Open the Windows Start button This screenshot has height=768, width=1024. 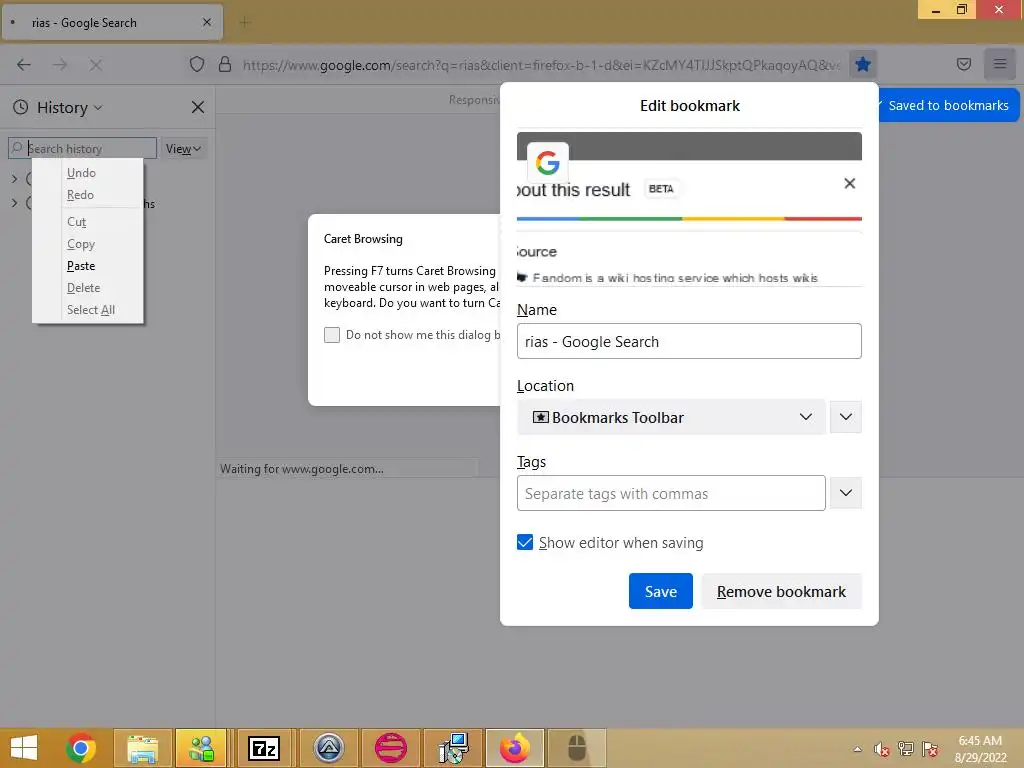coord(24,748)
